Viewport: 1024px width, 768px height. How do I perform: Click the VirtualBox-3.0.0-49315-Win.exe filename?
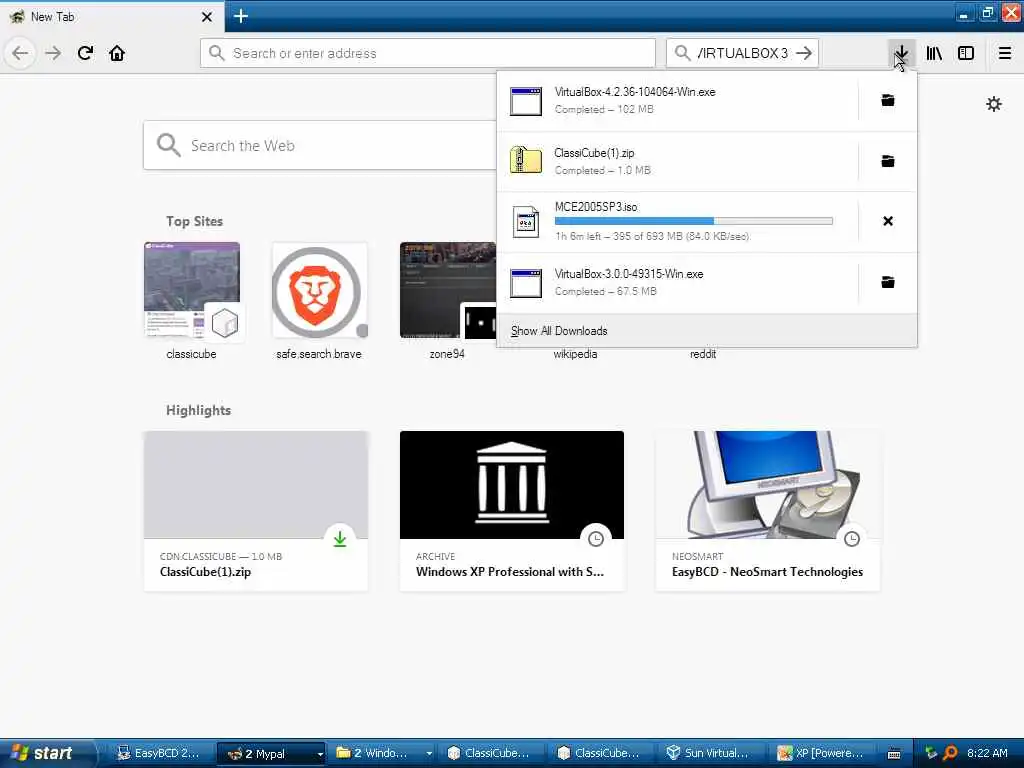629,274
